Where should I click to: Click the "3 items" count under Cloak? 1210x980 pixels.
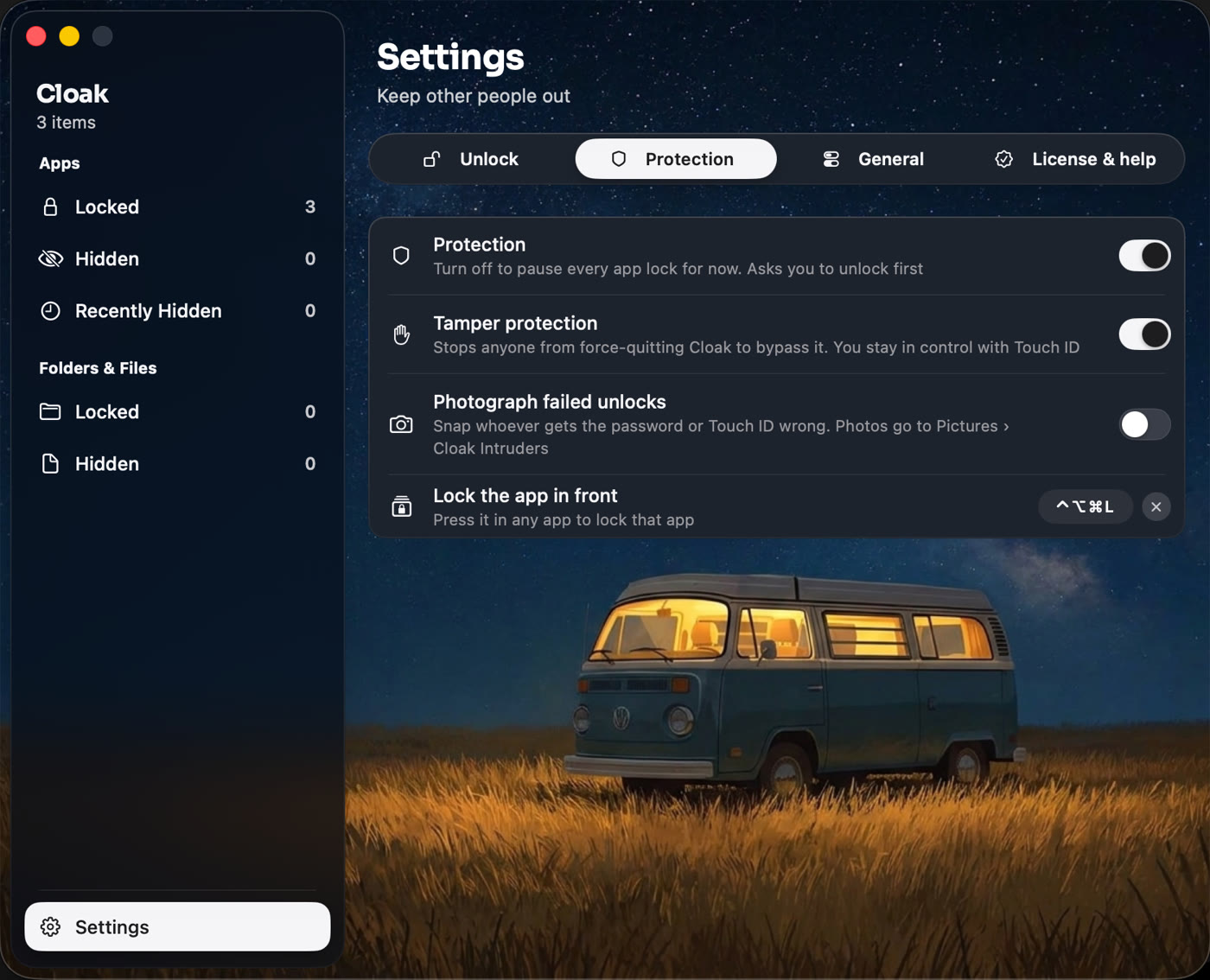coord(67,123)
